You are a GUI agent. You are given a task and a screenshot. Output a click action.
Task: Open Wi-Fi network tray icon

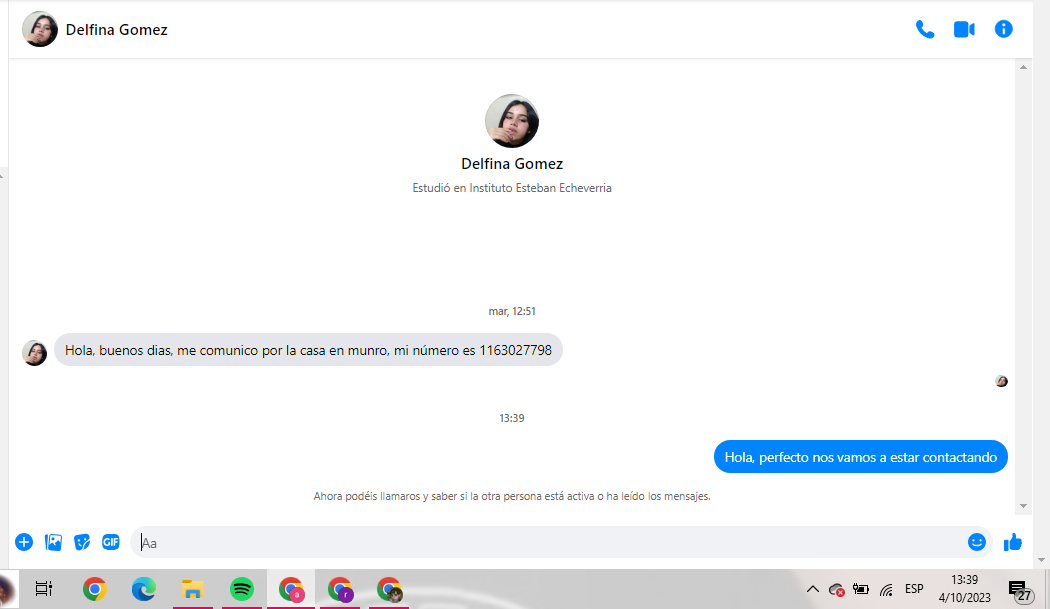pos(886,590)
